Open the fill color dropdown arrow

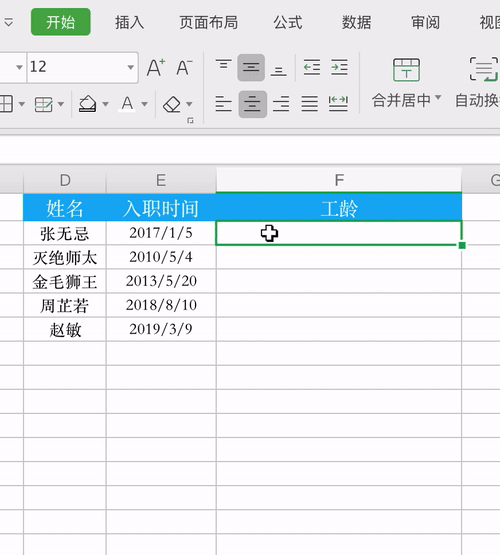105,104
